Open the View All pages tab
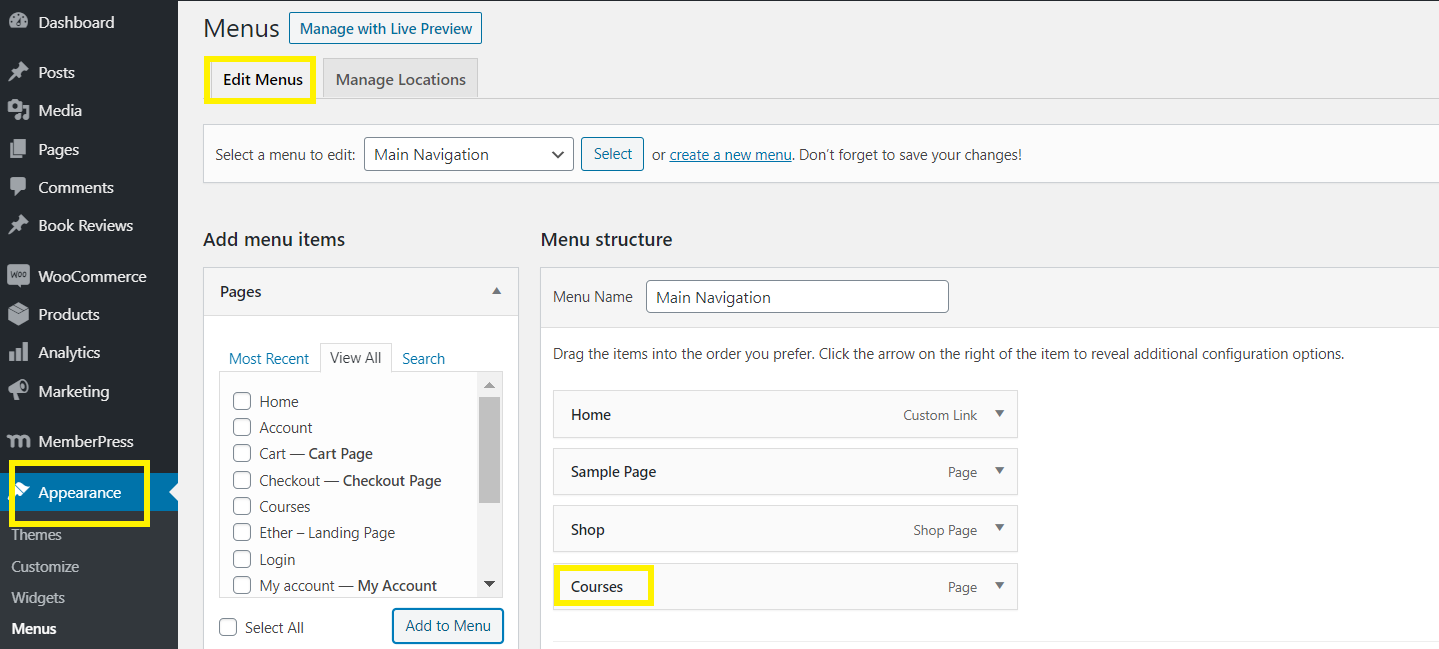 (x=356, y=358)
